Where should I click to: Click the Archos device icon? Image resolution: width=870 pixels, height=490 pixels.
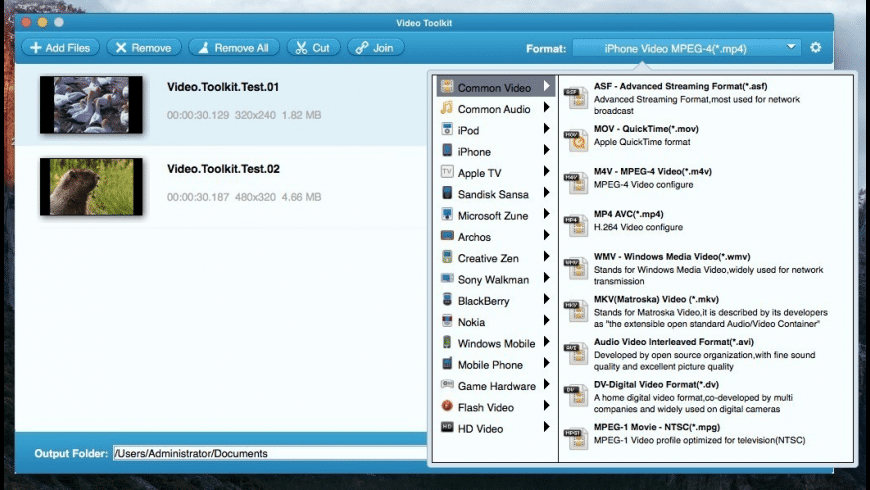coord(447,235)
